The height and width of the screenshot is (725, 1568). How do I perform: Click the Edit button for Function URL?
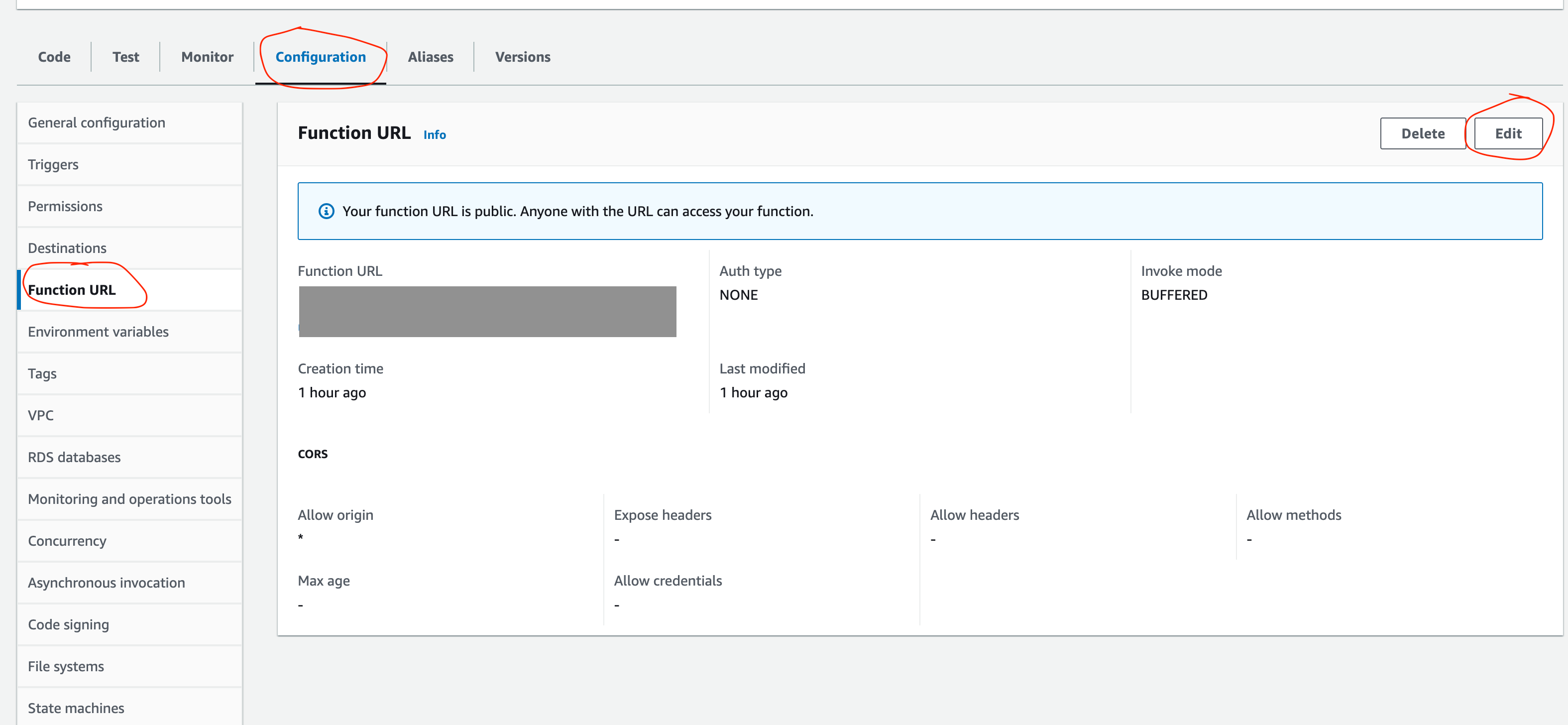(x=1508, y=133)
